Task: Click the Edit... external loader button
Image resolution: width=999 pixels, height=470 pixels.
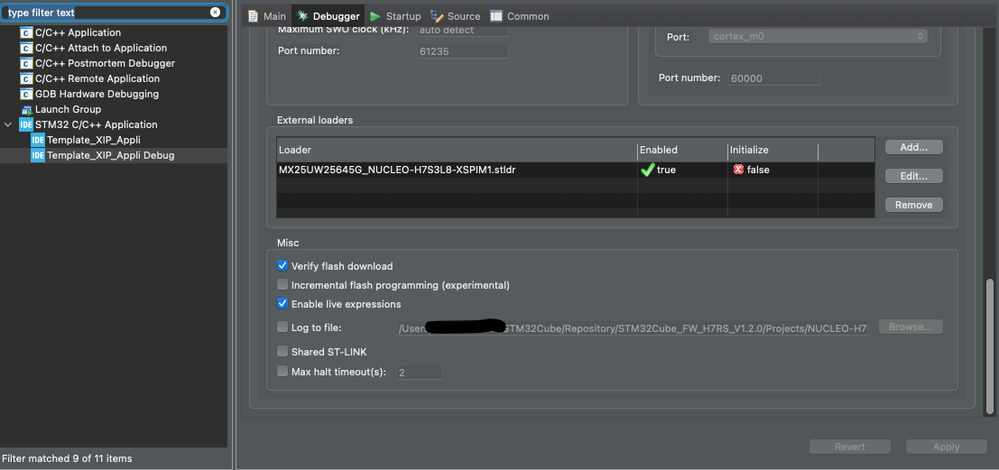Action: (914, 176)
